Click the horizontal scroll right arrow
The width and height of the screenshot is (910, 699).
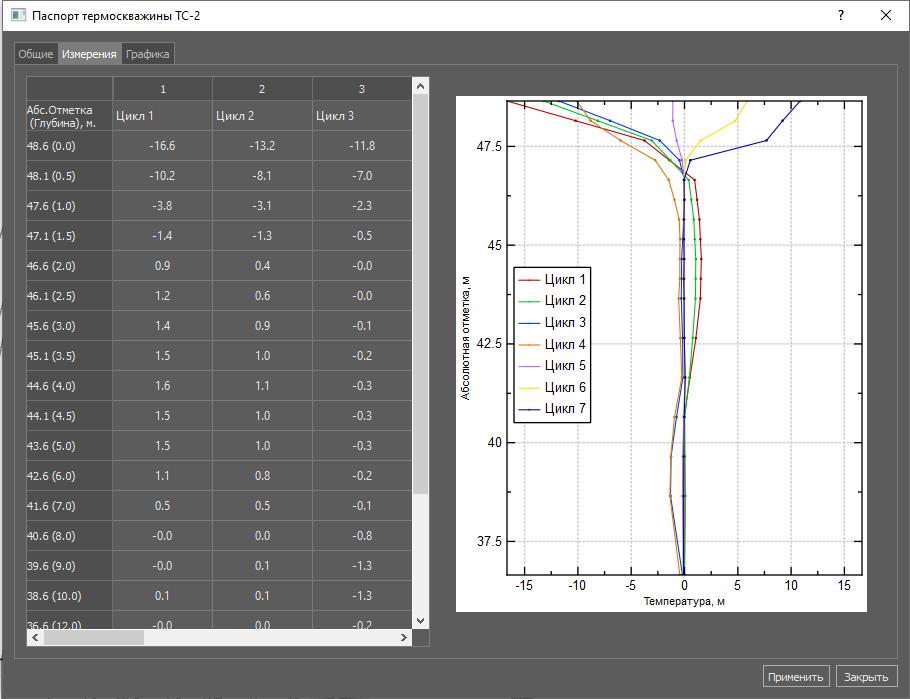(404, 637)
